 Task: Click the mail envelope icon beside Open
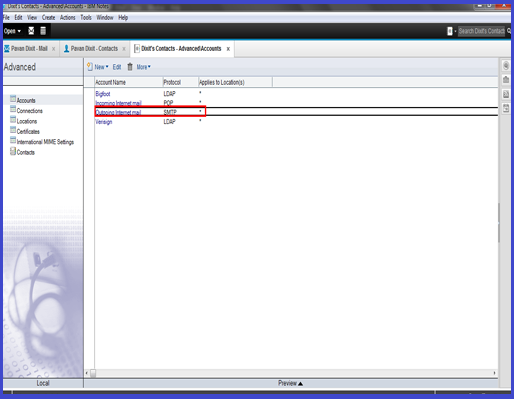click(x=31, y=31)
